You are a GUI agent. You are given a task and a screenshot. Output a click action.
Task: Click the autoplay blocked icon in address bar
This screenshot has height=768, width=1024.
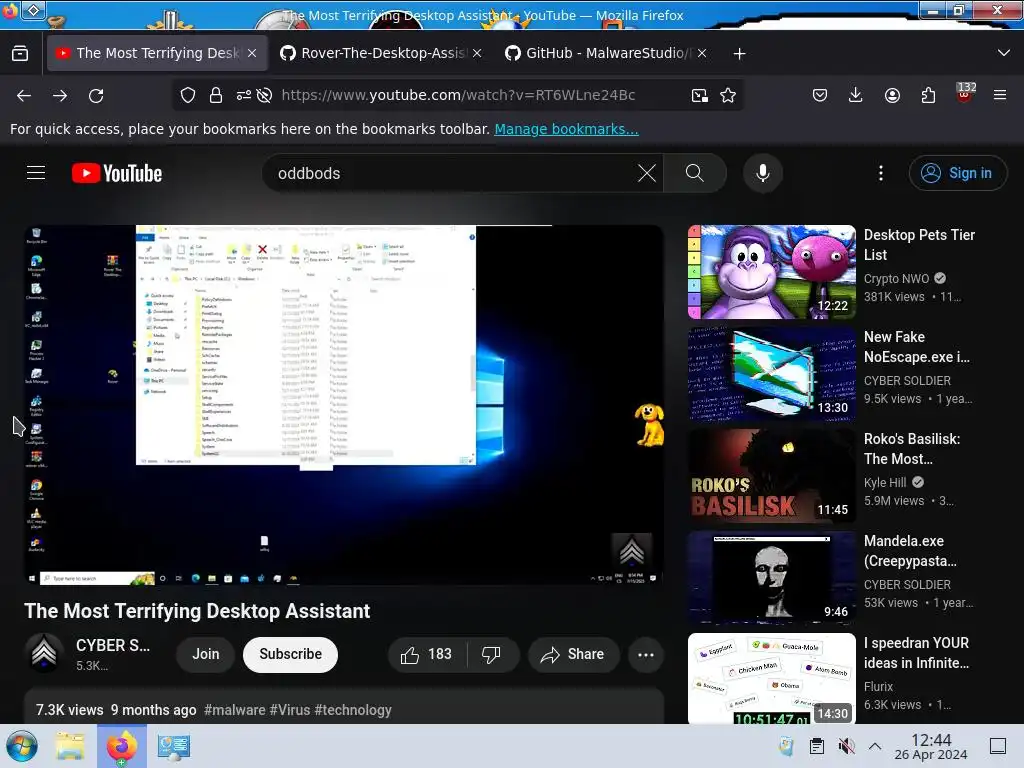click(264, 95)
